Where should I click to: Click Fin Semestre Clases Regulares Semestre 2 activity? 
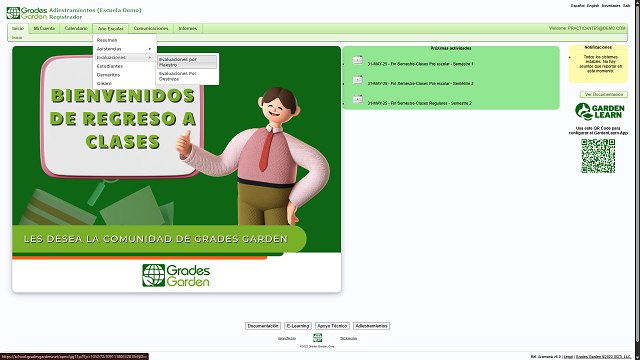[x=420, y=103]
